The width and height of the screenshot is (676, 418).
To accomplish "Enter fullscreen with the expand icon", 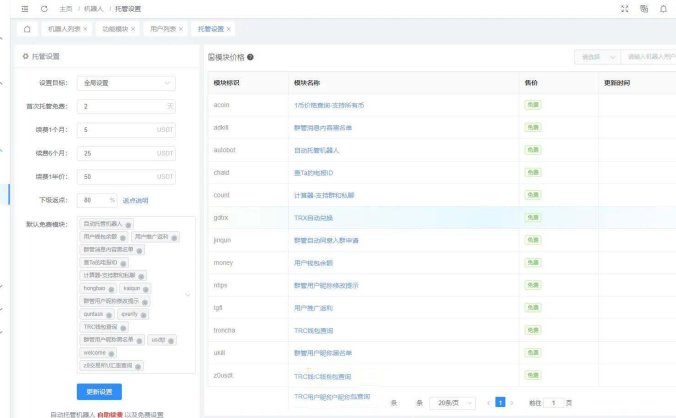I will point(624,9).
